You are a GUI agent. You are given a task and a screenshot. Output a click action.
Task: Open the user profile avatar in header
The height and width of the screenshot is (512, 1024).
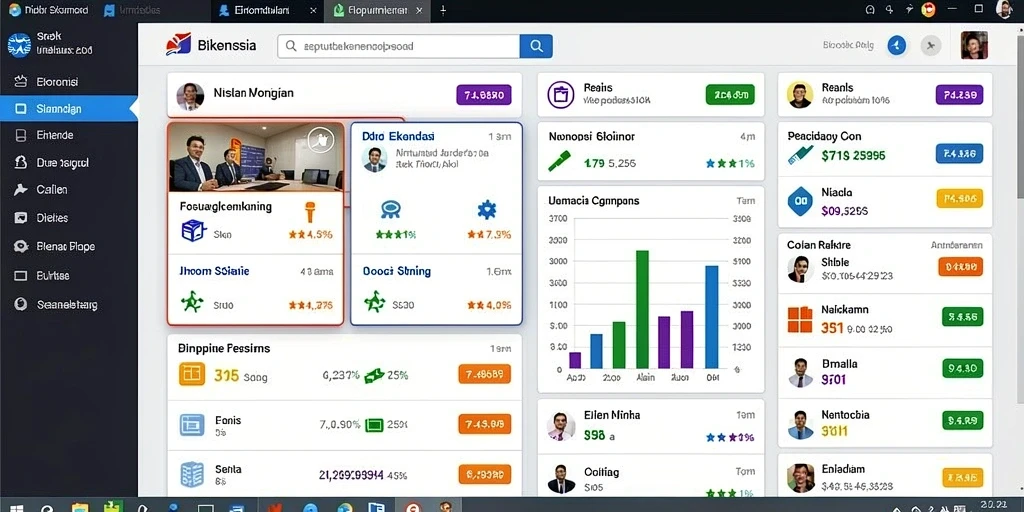(x=974, y=46)
